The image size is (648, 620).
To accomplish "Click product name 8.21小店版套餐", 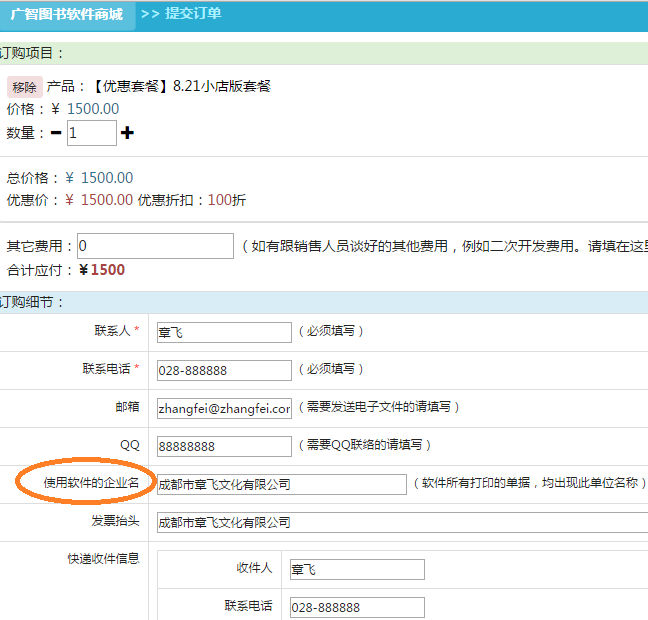I will coord(222,86).
